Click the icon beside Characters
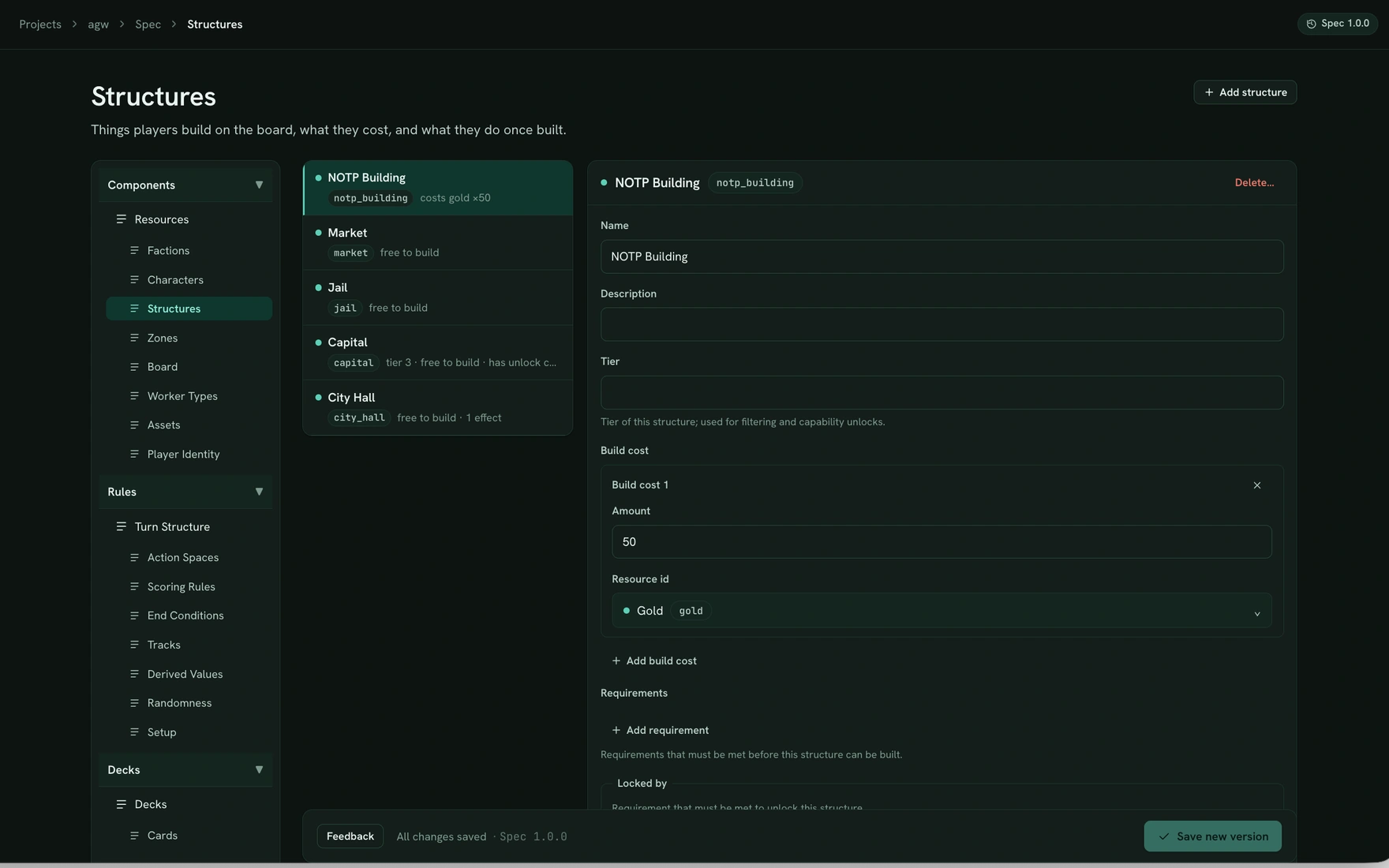The width and height of the screenshot is (1389, 868). click(x=134, y=279)
